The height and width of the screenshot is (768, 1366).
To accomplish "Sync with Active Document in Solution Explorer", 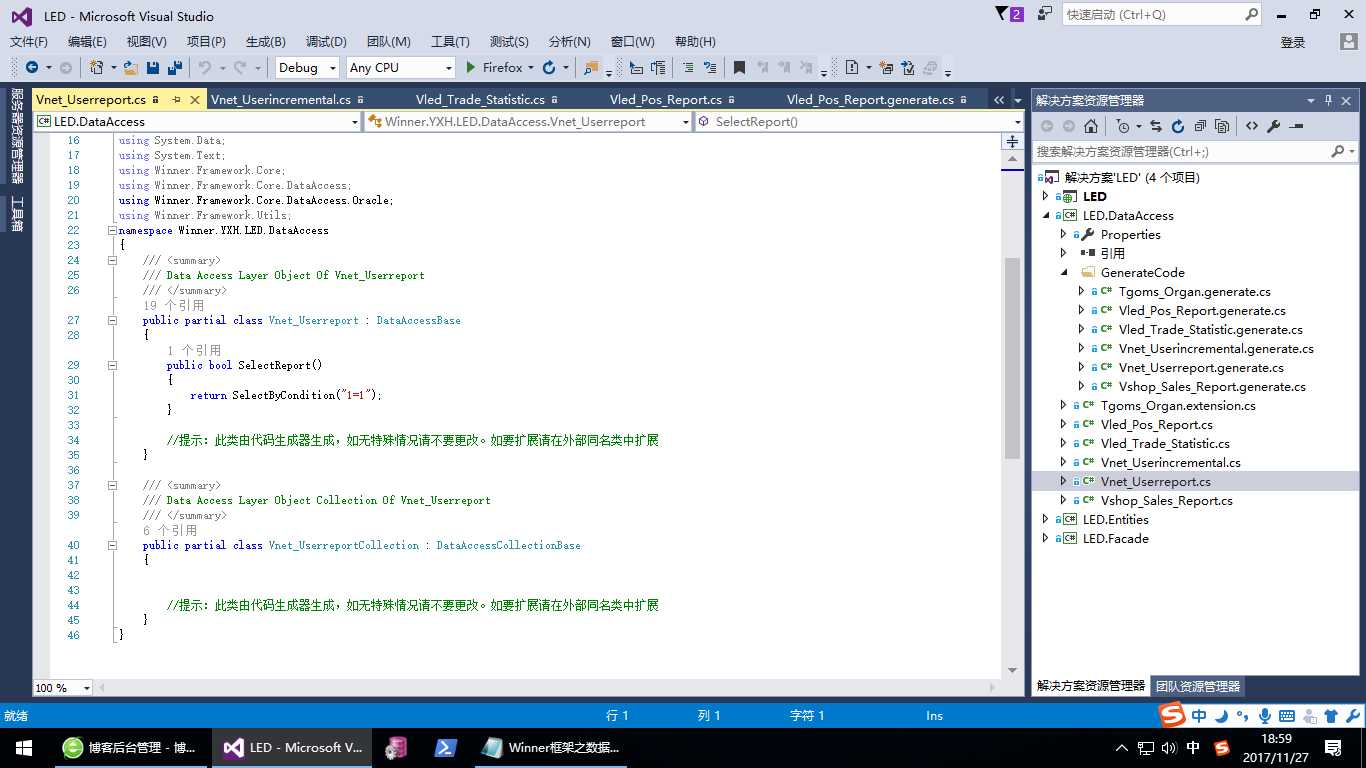I will point(1156,126).
